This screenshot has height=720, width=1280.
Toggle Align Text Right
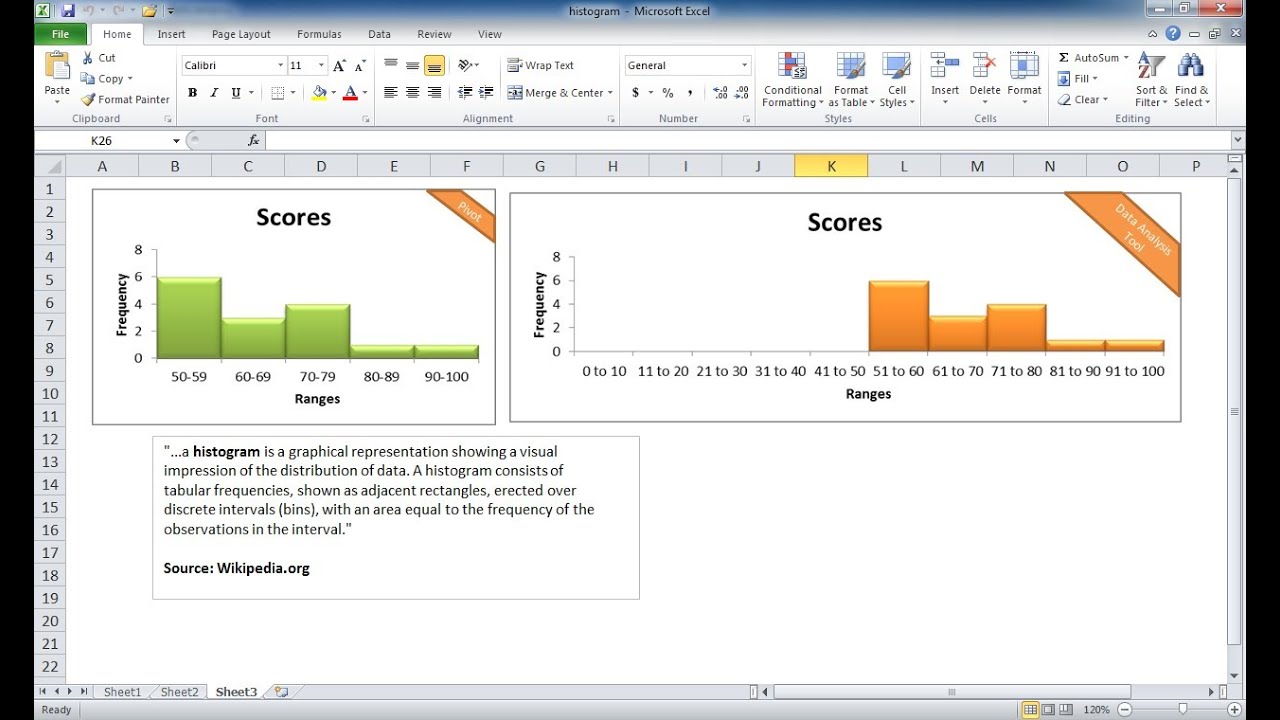point(434,93)
